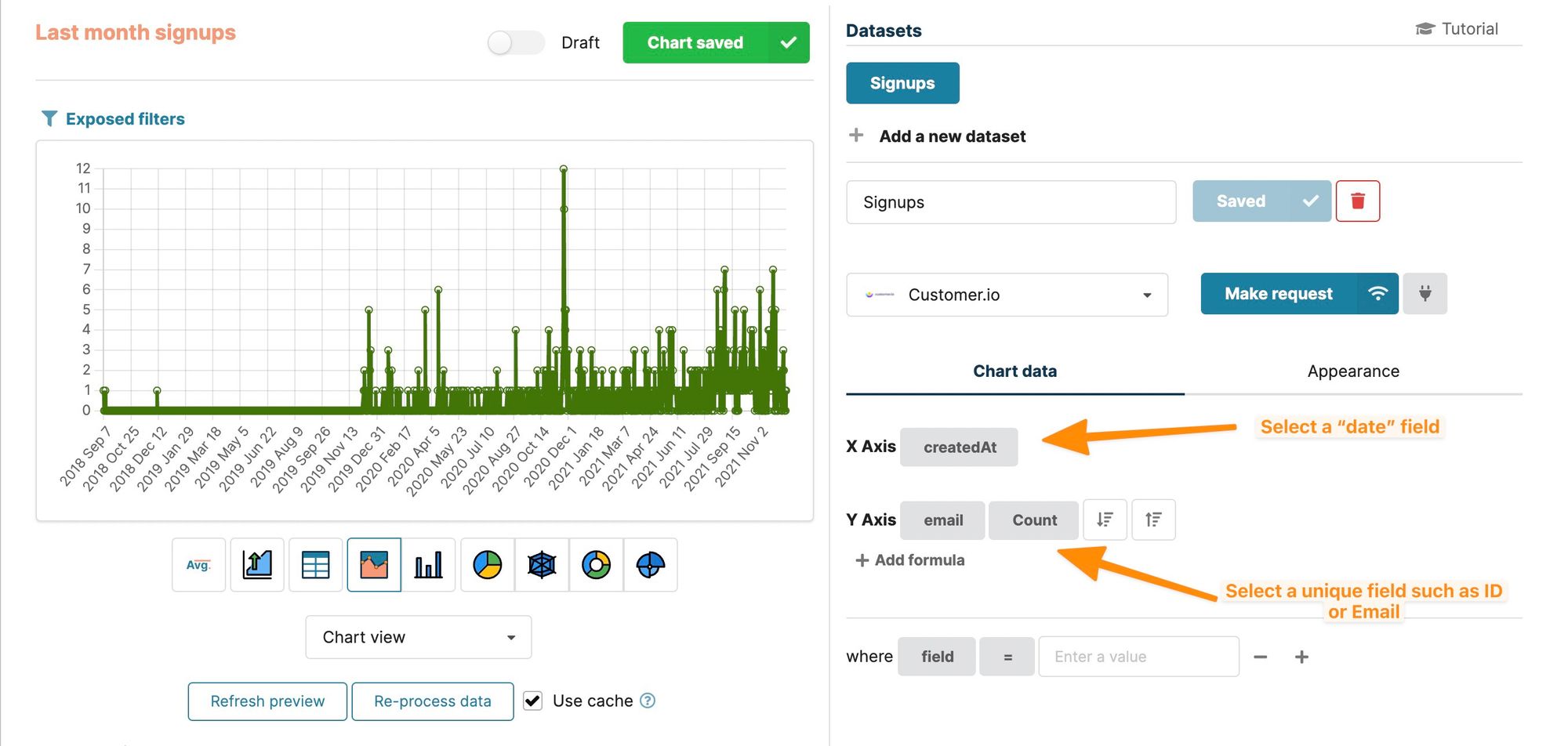Screen dimensions: 1568x746
Task: Switch to the Appearance tab
Action: coord(1352,371)
